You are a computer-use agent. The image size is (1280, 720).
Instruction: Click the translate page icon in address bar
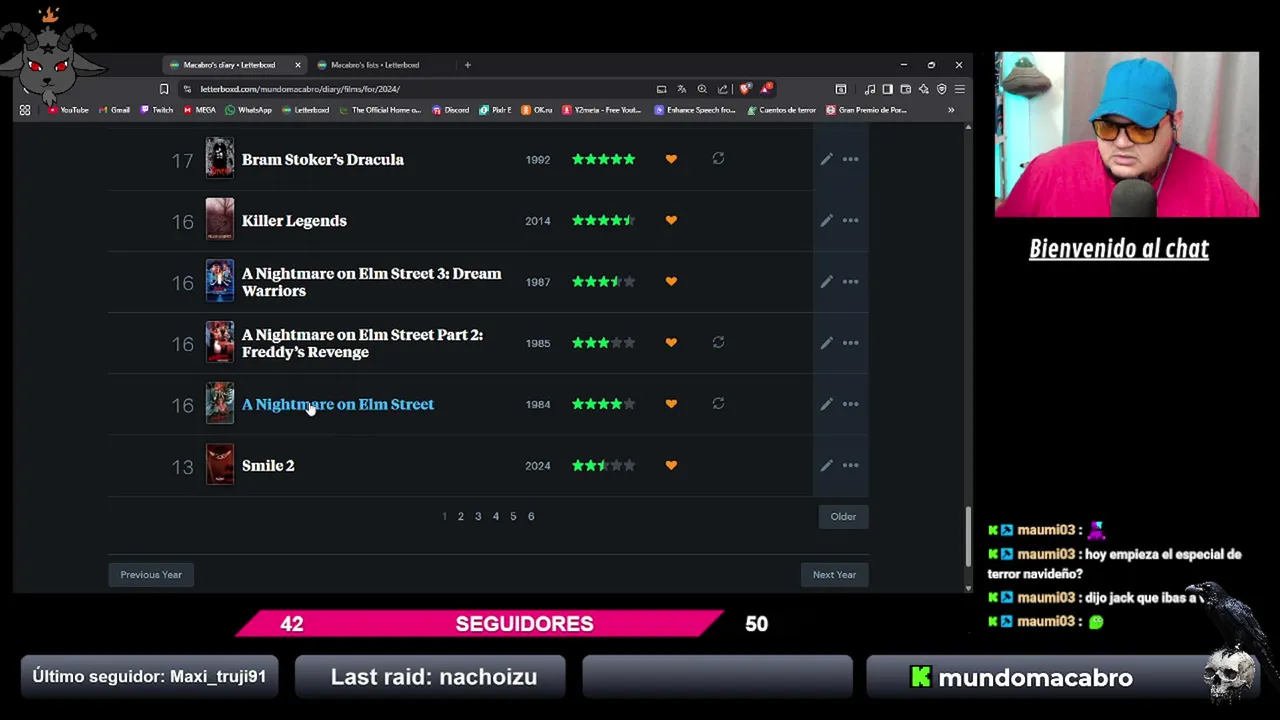(x=681, y=89)
